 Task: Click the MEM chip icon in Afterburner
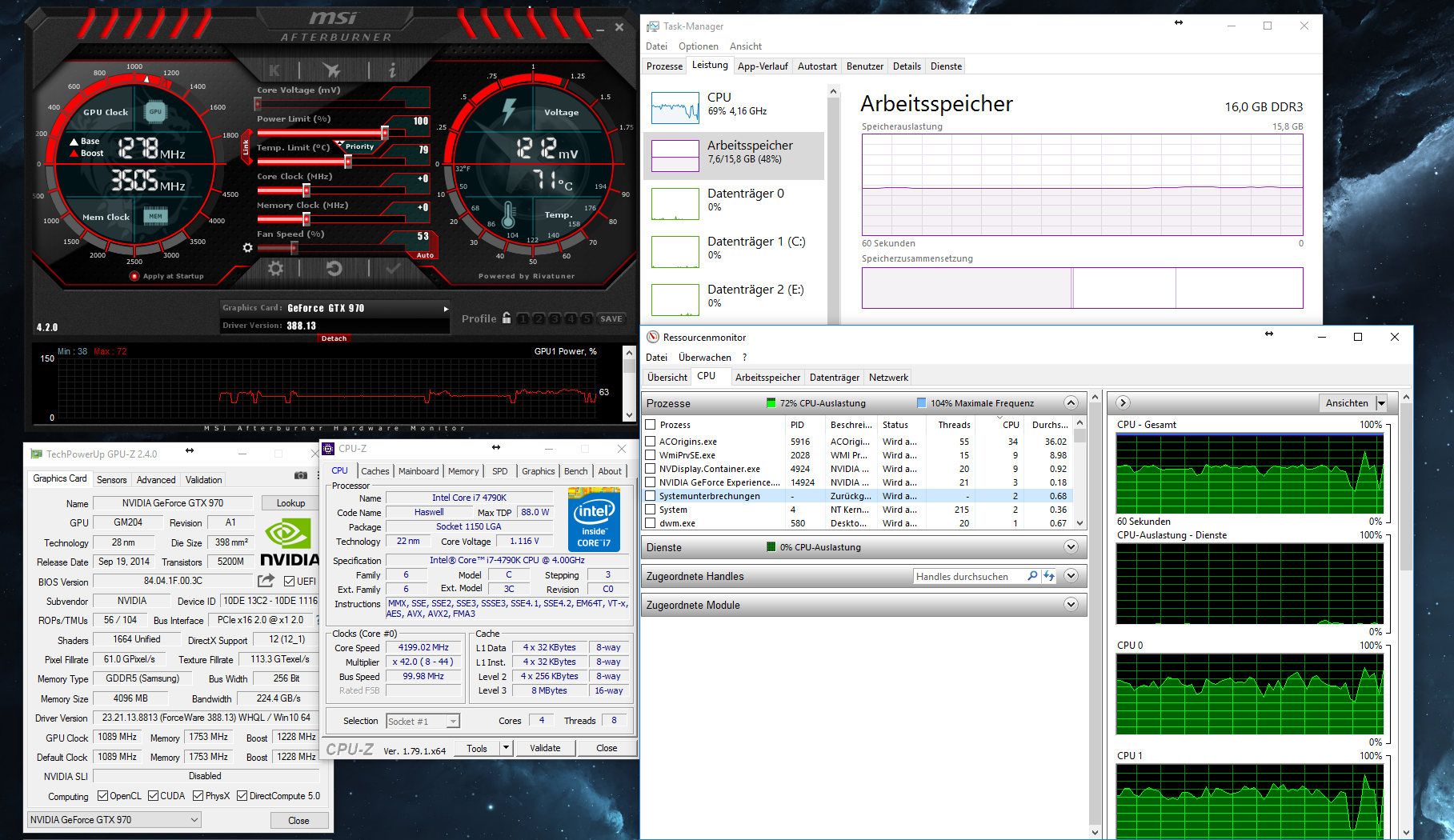[155, 216]
